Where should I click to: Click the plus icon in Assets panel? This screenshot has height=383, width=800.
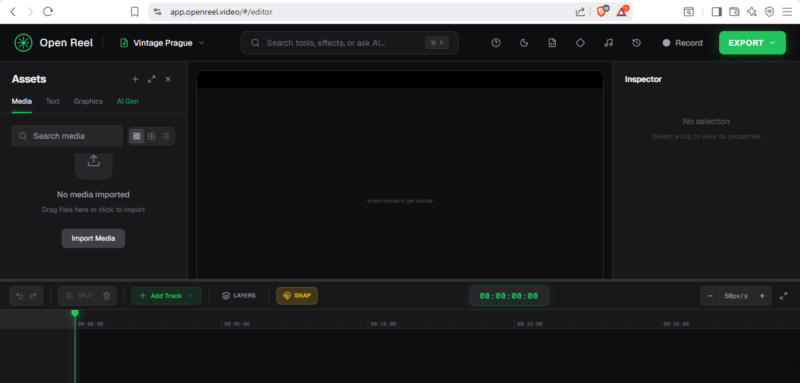(135, 79)
